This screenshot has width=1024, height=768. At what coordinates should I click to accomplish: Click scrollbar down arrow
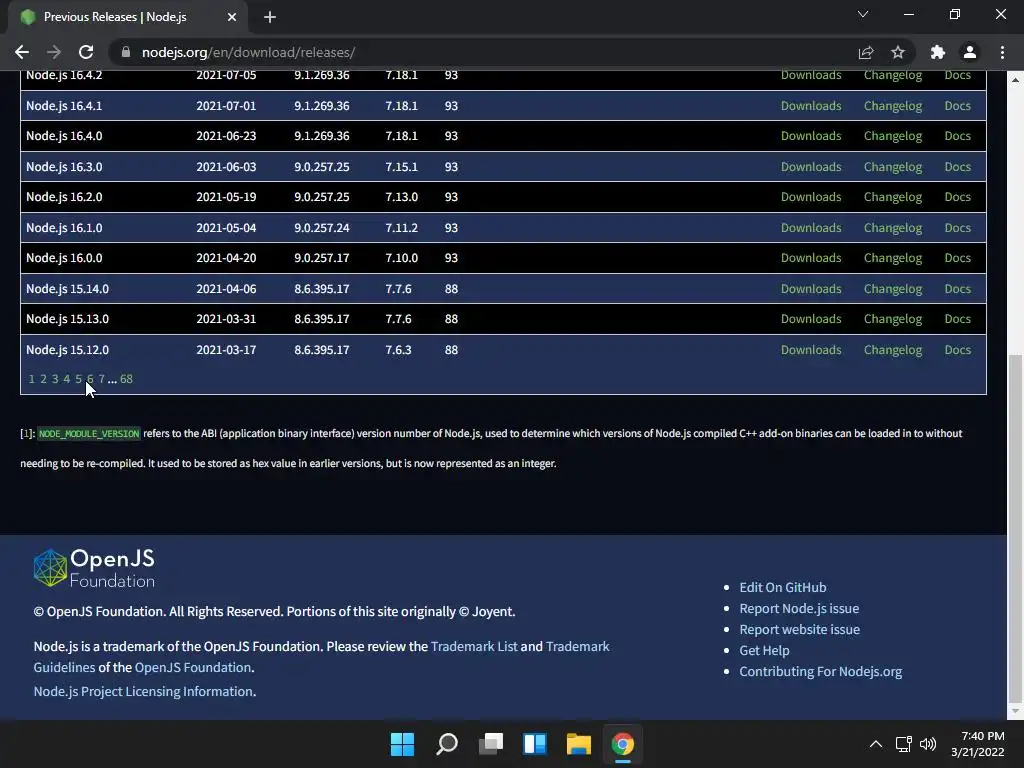tap(1015, 711)
